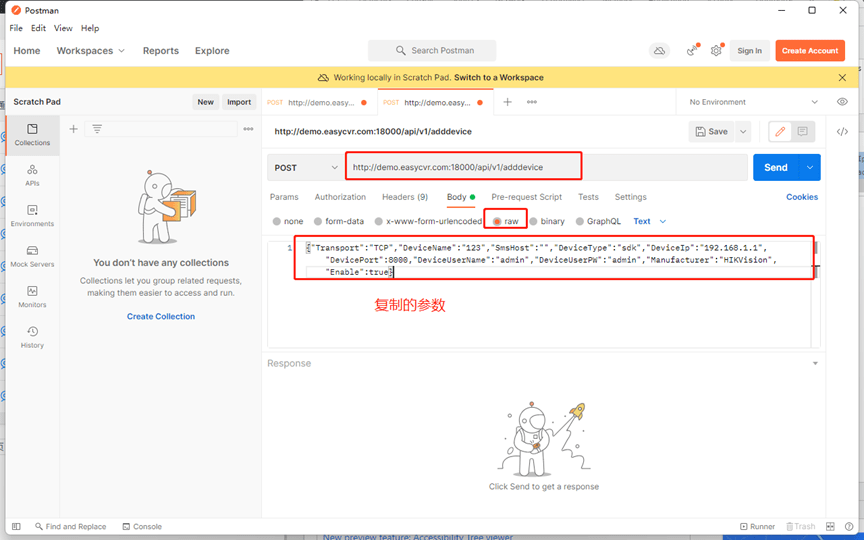The width and height of the screenshot is (864, 540).
Task: Click the Switch to a Workspace link
Action: pos(499,78)
